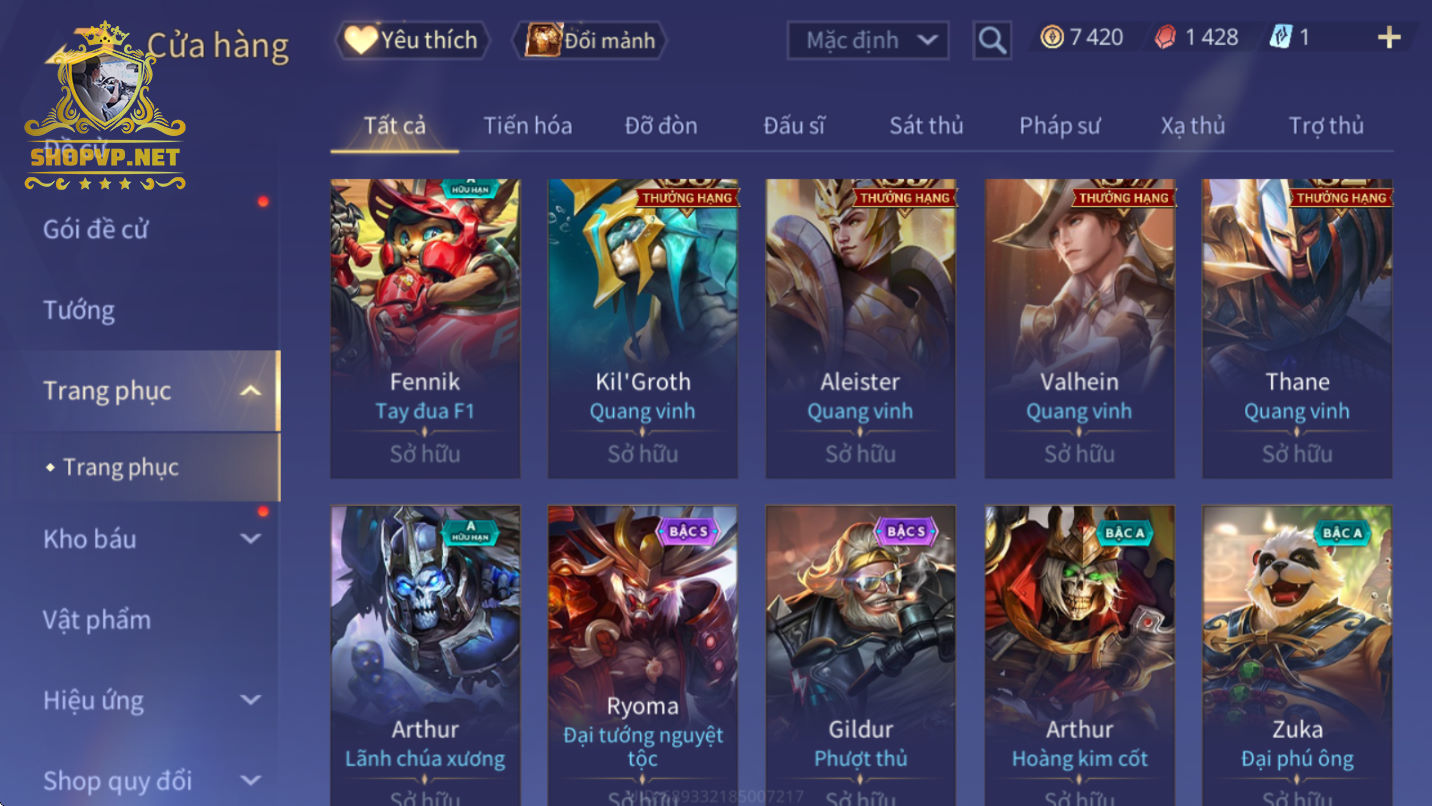Expand the Hiệu ứng sidebar section
Screen dimensions: 1432x806
pos(251,700)
